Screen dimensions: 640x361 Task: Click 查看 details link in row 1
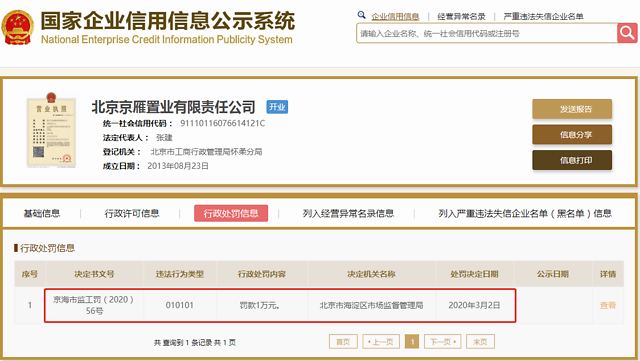pos(608,305)
